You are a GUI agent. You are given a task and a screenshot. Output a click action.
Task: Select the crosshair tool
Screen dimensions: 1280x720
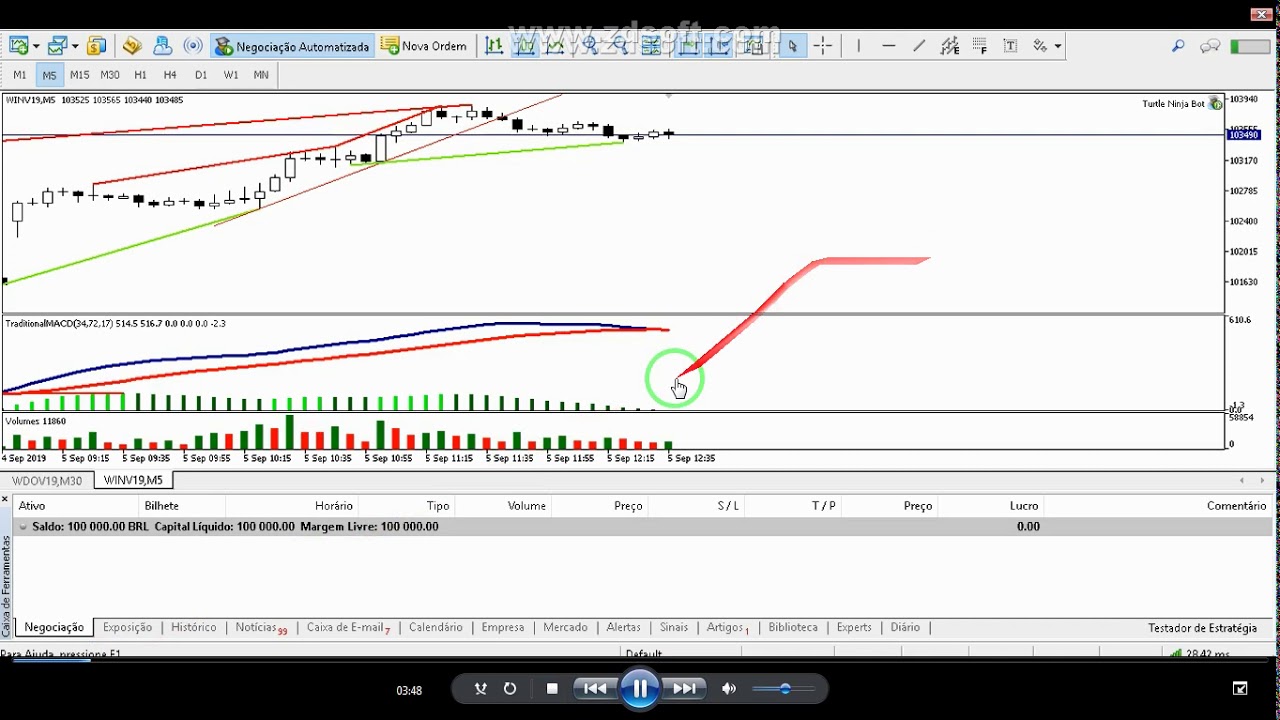[x=823, y=46]
